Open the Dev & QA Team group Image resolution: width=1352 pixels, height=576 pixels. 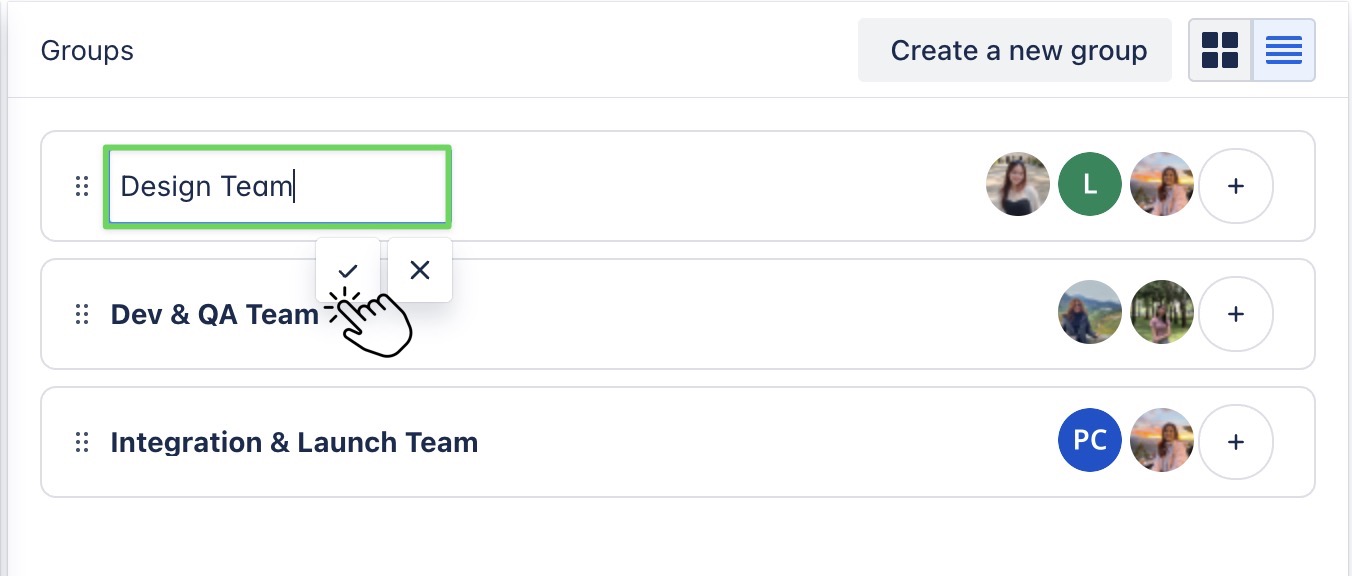point(215,314)
